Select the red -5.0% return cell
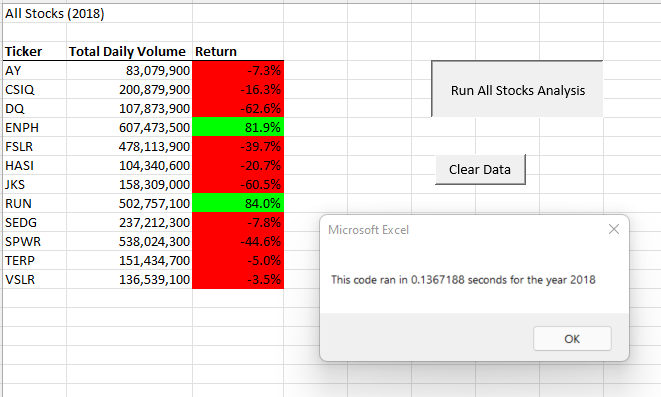661x397 pixels. 238,260
